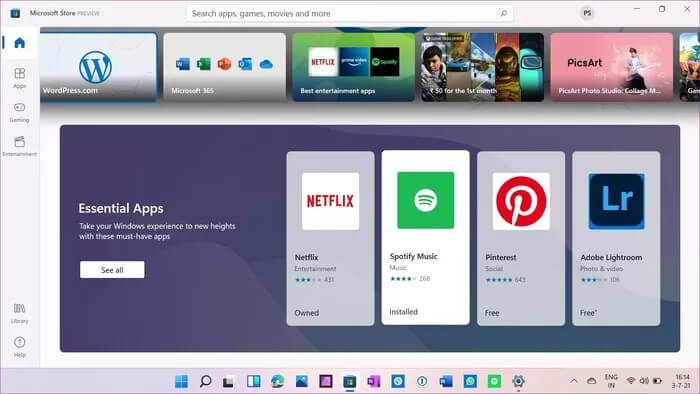Open the volume speaker tray icon

pyautogui.click(x=644, y=381)
